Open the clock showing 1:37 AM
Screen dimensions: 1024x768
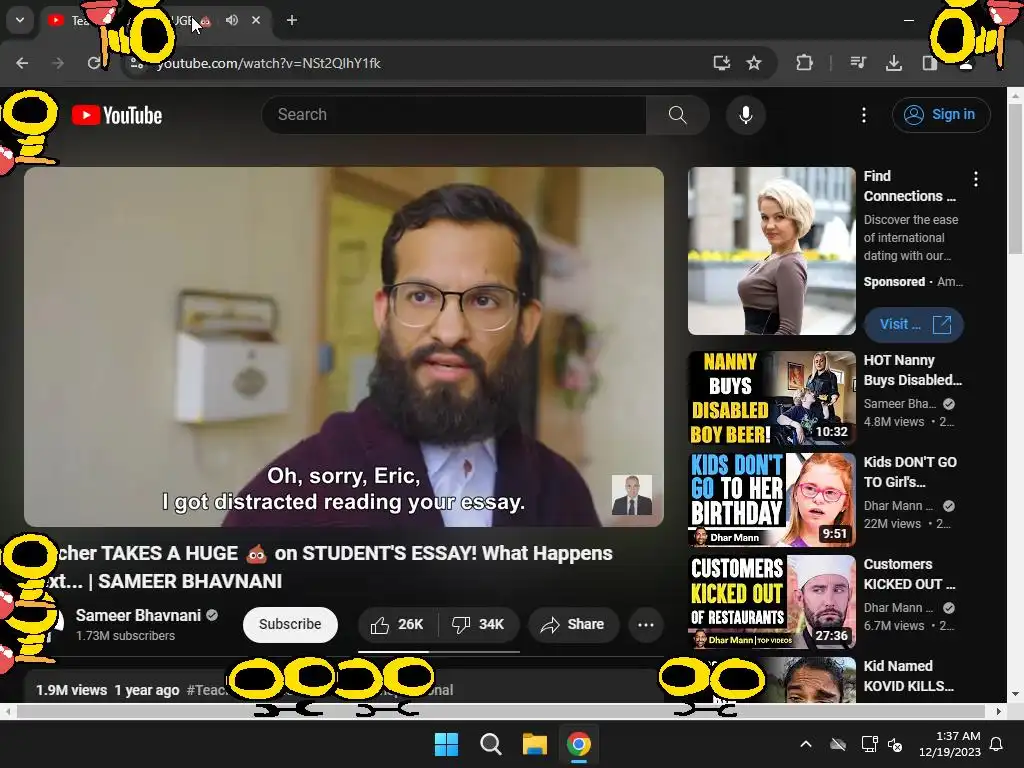point(950,744)
